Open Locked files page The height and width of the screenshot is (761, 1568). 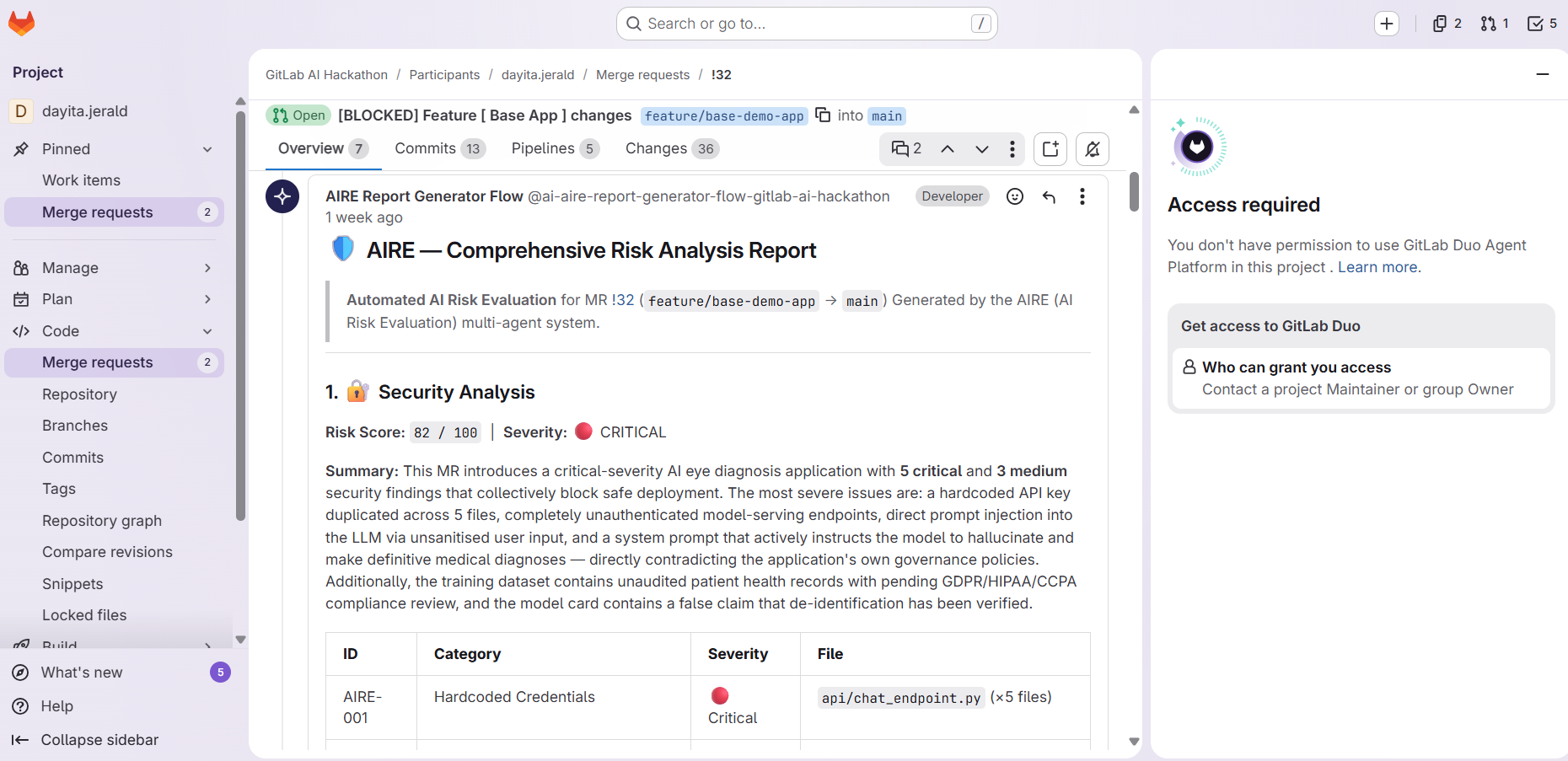click(114, 615)
